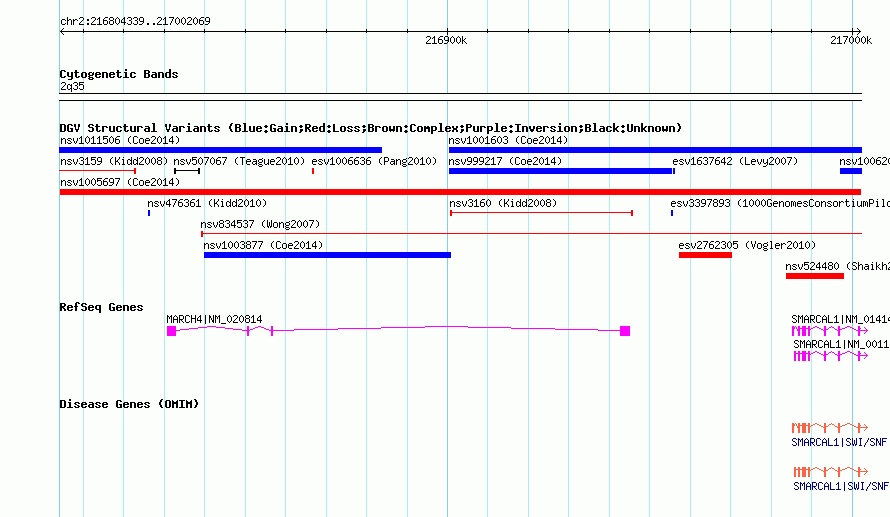
Task: Click the blue nsv1011506 gain variant bar
Action: click(221, 150)
